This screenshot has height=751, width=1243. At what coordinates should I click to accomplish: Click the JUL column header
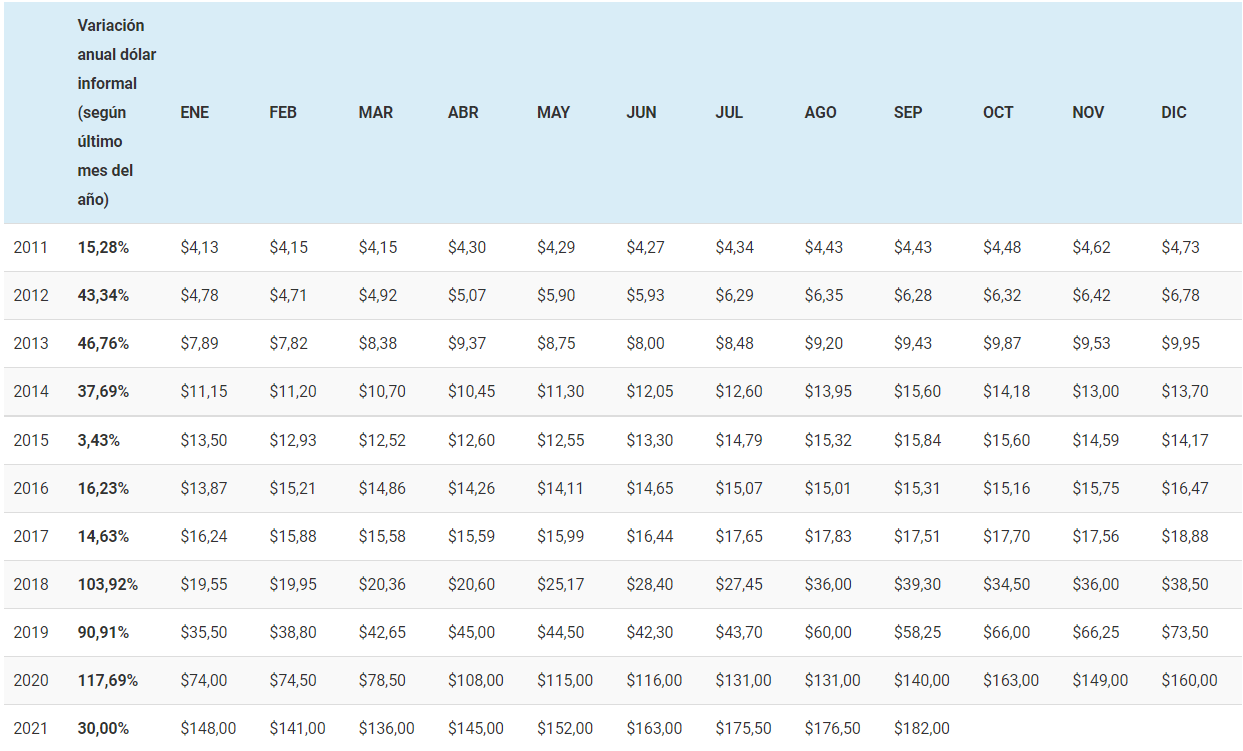[729, 112]
